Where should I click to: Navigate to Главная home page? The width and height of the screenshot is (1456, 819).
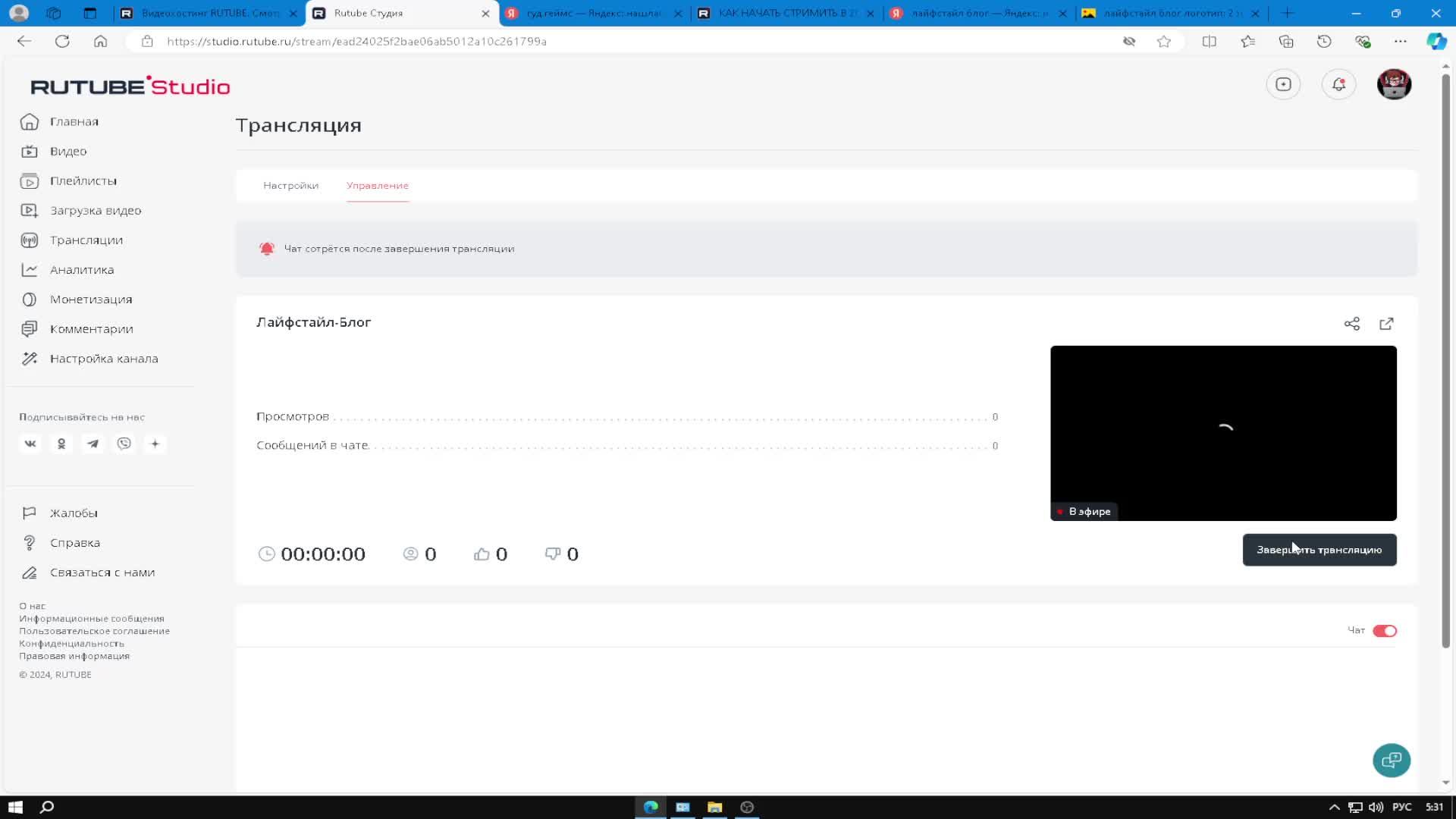pos(73,121)
